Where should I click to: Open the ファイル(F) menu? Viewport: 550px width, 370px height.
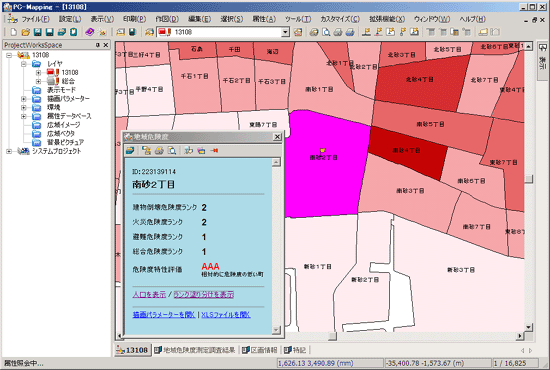(x=36, y=19)
